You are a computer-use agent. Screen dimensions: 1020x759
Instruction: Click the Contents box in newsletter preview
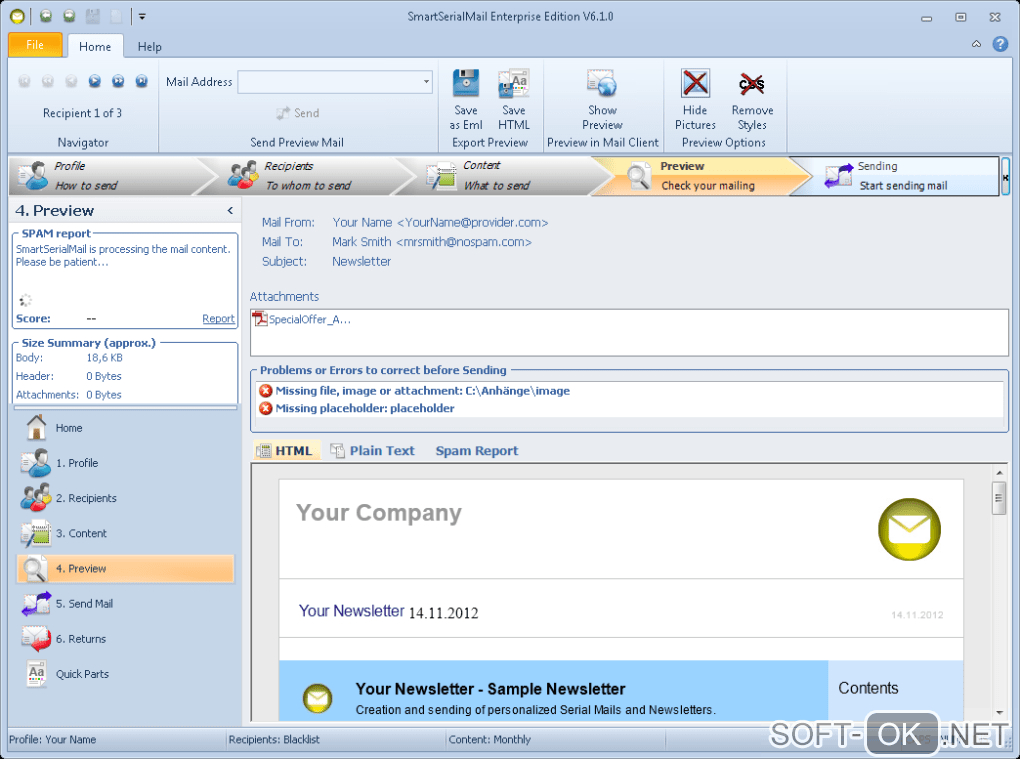pos(895,690)
